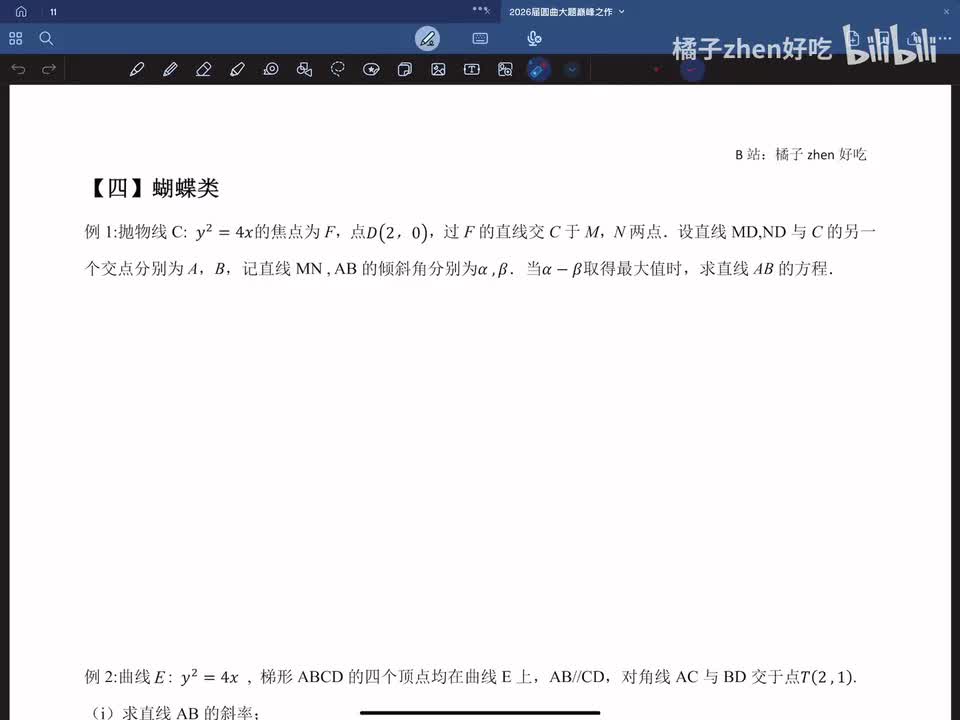The width and height of the screenshot is (960, 720).
Task: Activate the highlighted Laser pointer tool
Action: (x=539, y=69)
